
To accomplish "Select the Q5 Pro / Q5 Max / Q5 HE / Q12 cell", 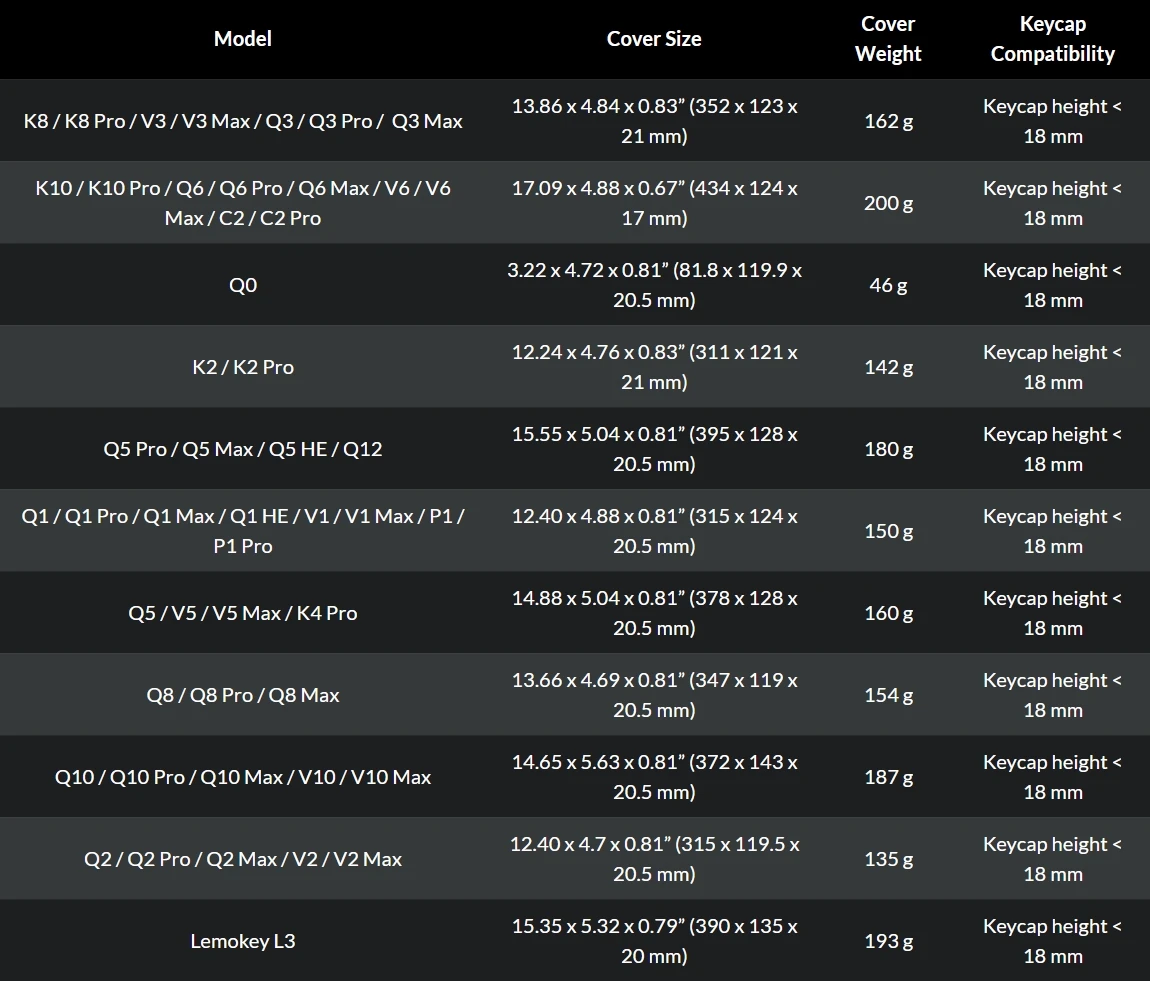I will 243,449.
